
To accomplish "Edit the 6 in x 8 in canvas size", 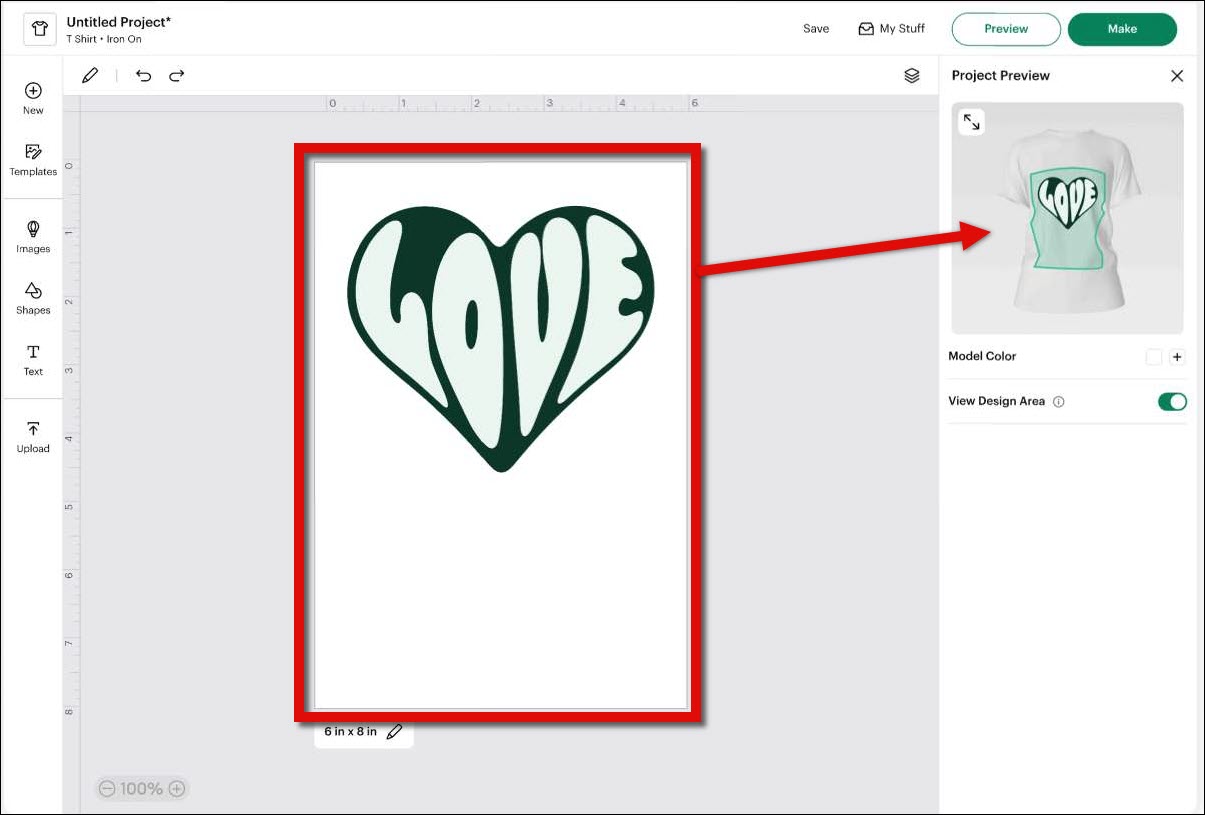I will tap(394, 731).
